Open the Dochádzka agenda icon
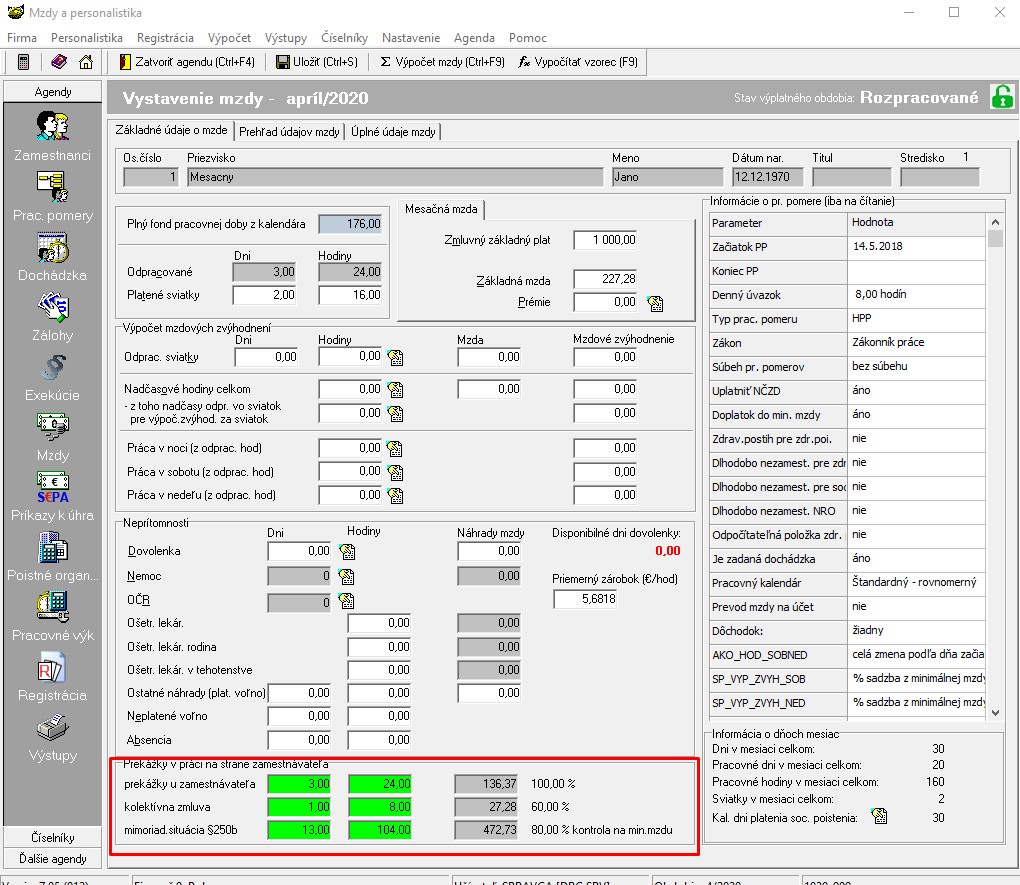Image resolution: width=1020 pixels, height=885 pixels. (52, 247)
